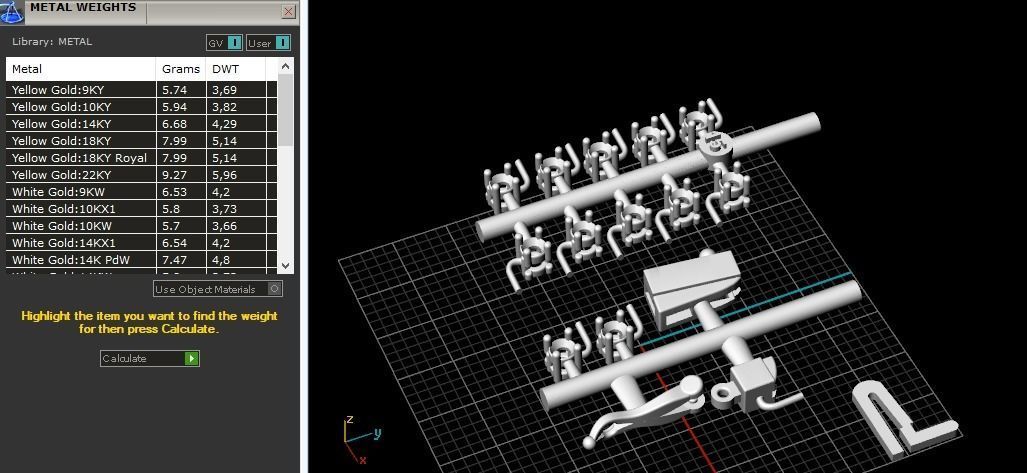Screen dimensions: 1027x473
Task: Click the 9.27 grams value
Action: pyautogui.click(x=174, y=176)
